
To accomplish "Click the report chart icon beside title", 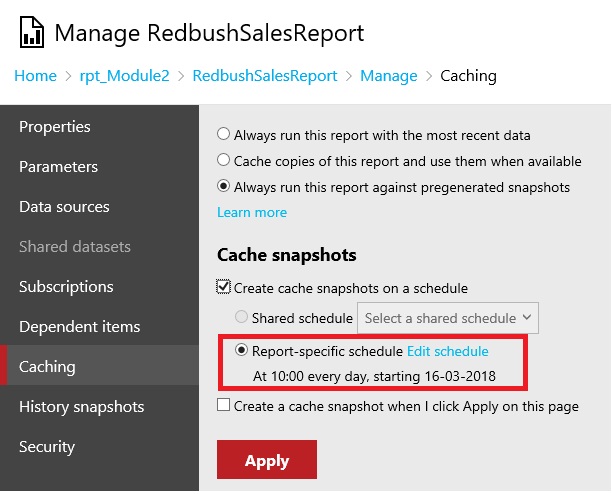I will click(x=29, y=33).
